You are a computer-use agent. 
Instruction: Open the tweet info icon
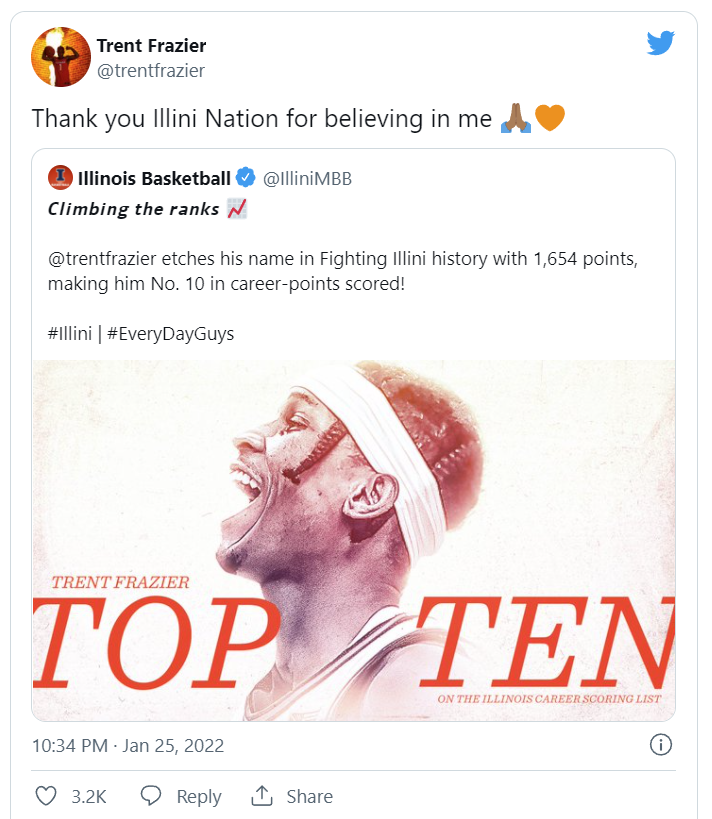coord(660,745)
